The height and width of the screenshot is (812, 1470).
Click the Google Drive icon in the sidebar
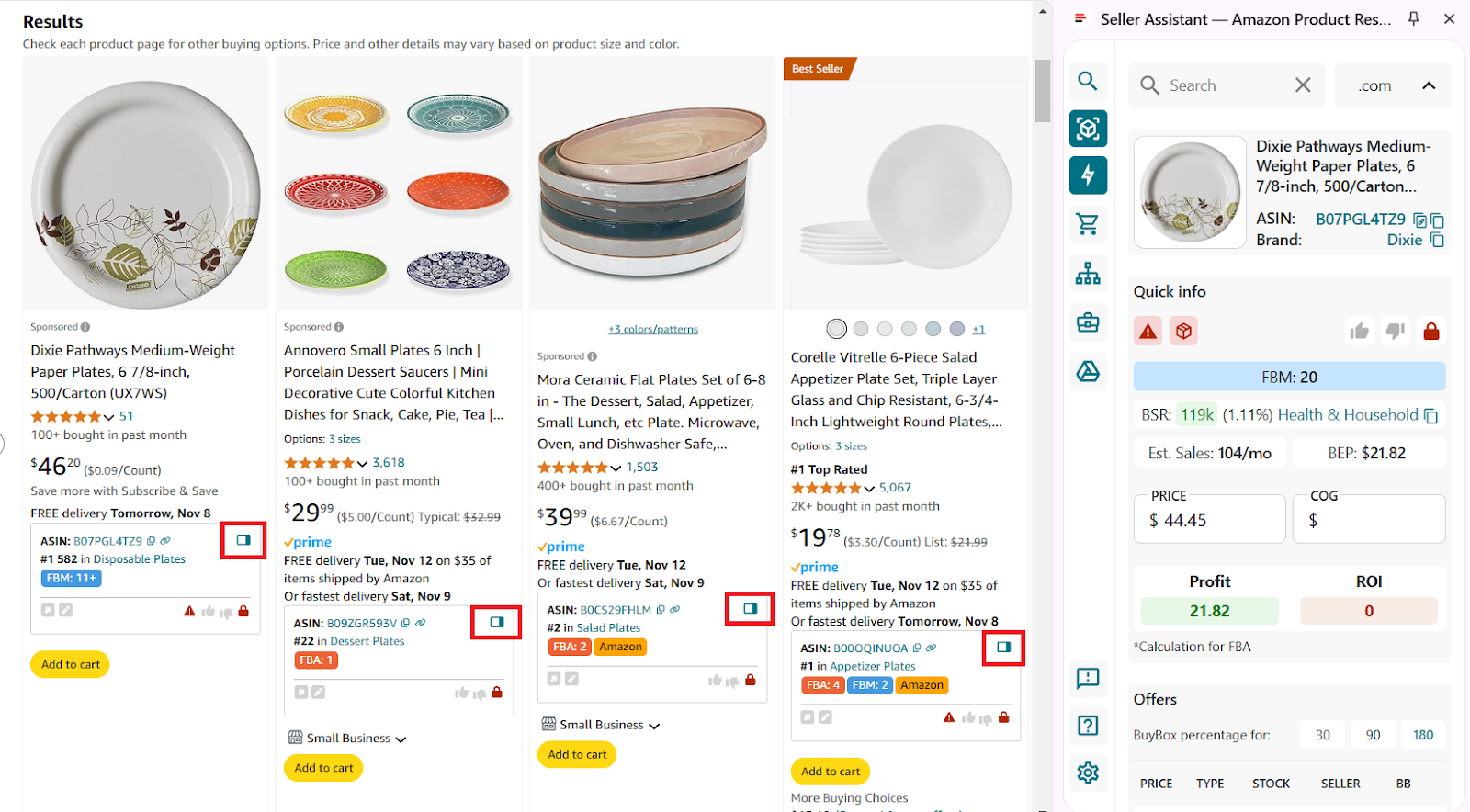pos(1088,372)
